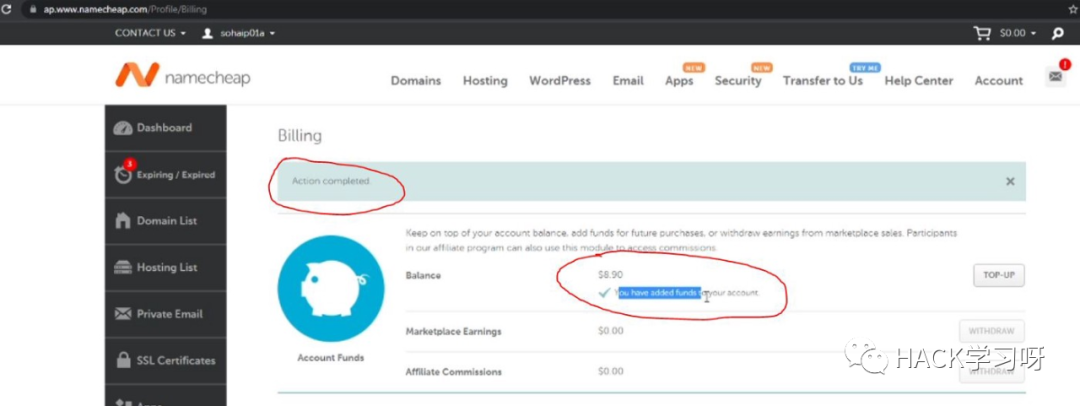The height and width of the screenshot is (406, 1080).
Task: Click the Affiliate Commissions label
Action: 454,372
